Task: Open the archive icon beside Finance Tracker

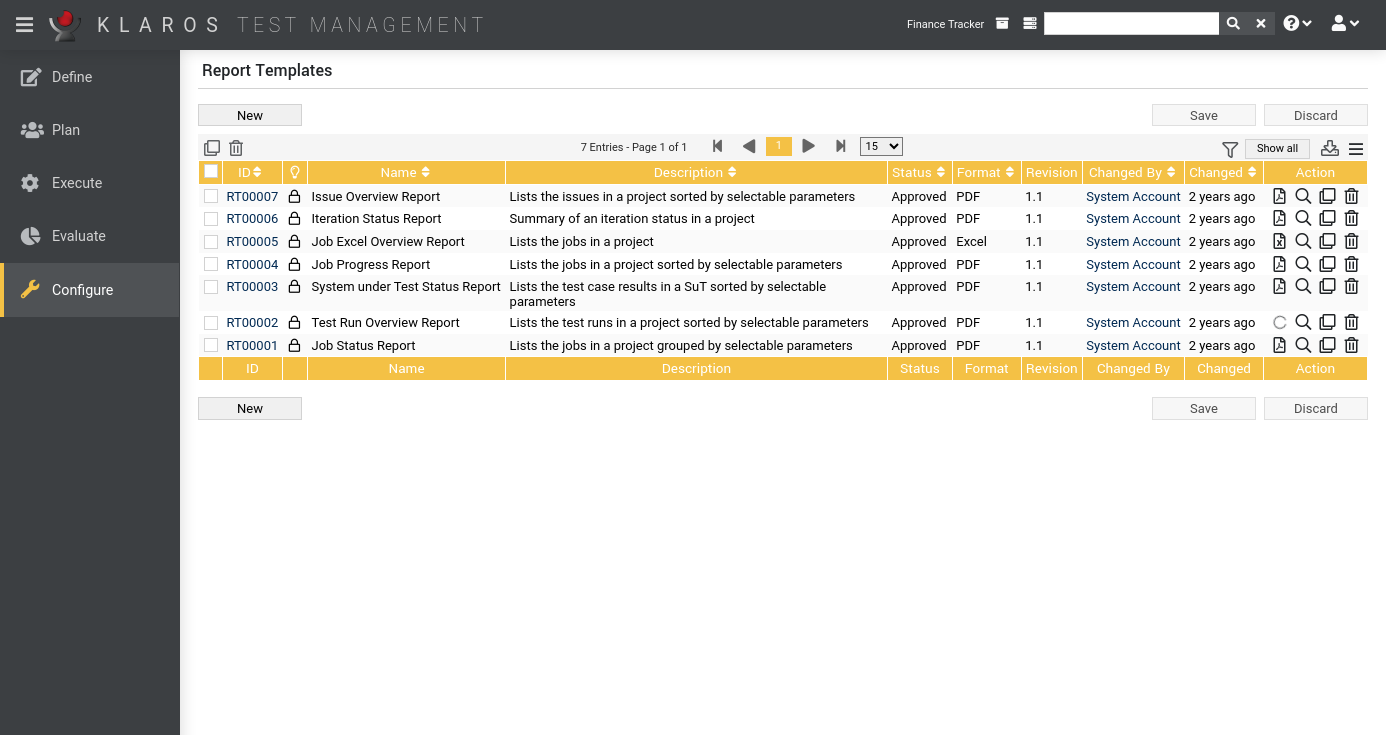Action: point(1002,23)
